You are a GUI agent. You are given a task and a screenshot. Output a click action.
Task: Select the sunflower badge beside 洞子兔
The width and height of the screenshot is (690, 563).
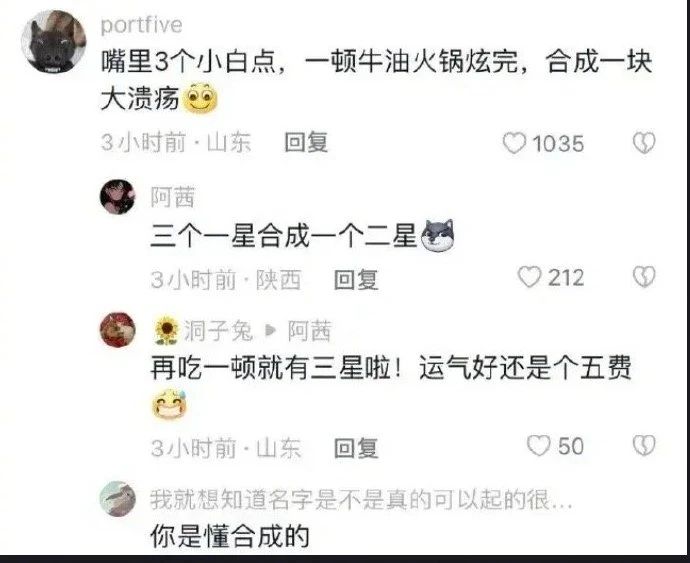point(167,331)
